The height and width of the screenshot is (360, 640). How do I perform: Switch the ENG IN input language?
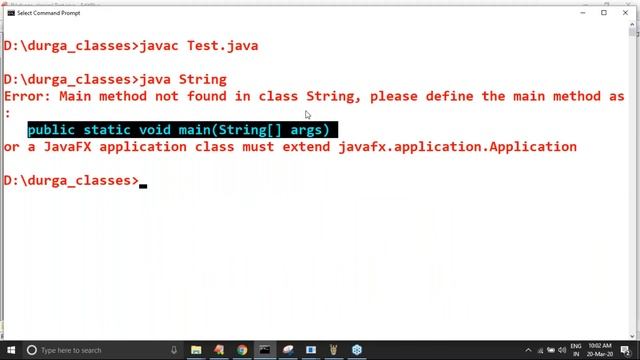click(x=576, y=350)
